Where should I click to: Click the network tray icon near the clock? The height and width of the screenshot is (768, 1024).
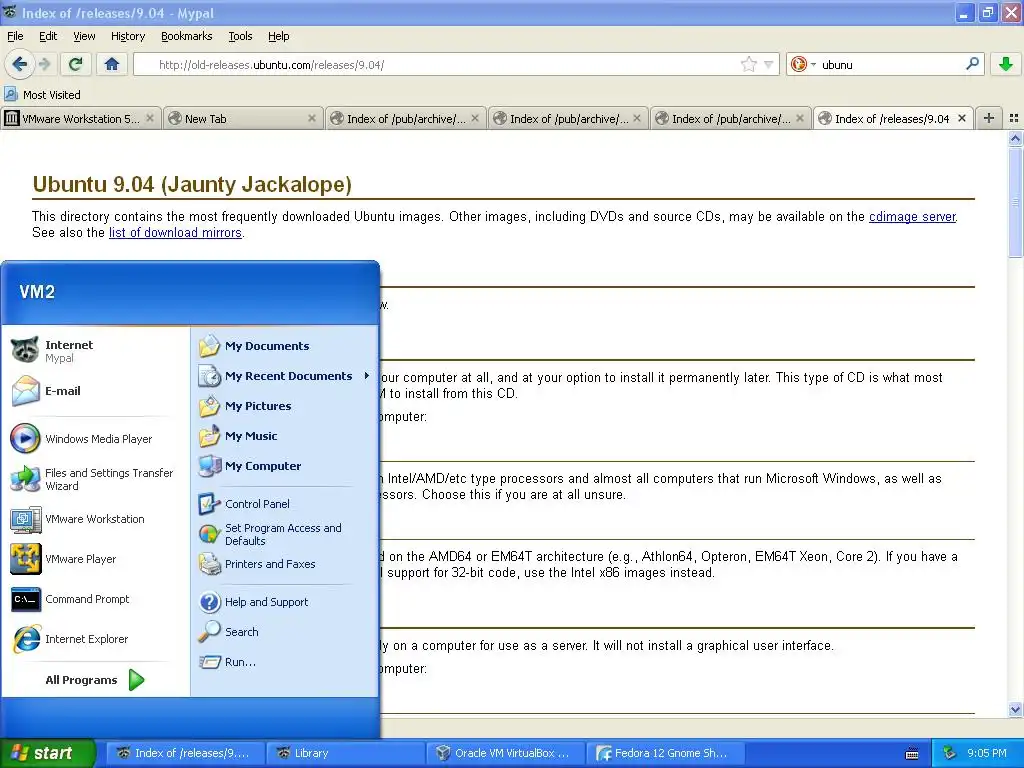[x=950, y=753]
